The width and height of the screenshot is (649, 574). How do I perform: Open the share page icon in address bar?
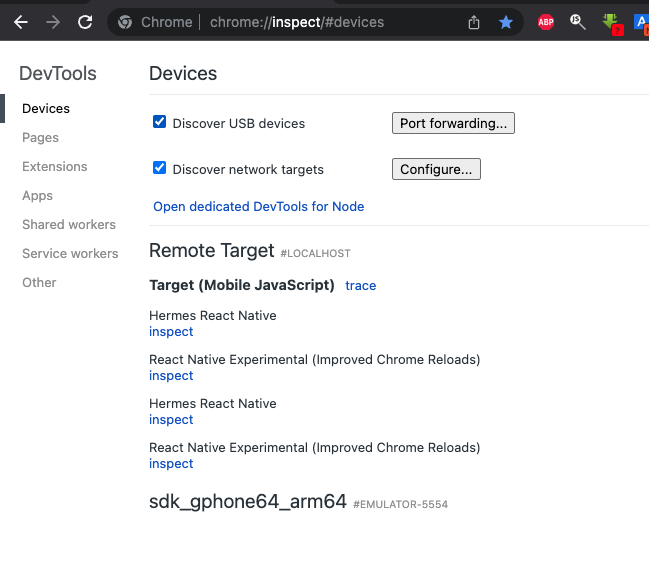coord(474,22)
